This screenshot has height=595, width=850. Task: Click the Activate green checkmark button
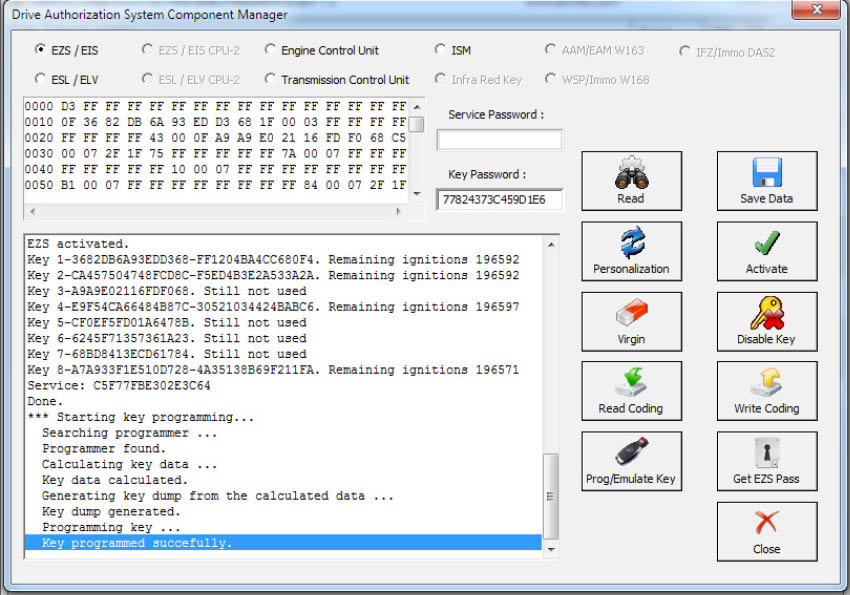pyautogui.click(x=766, y=251)
